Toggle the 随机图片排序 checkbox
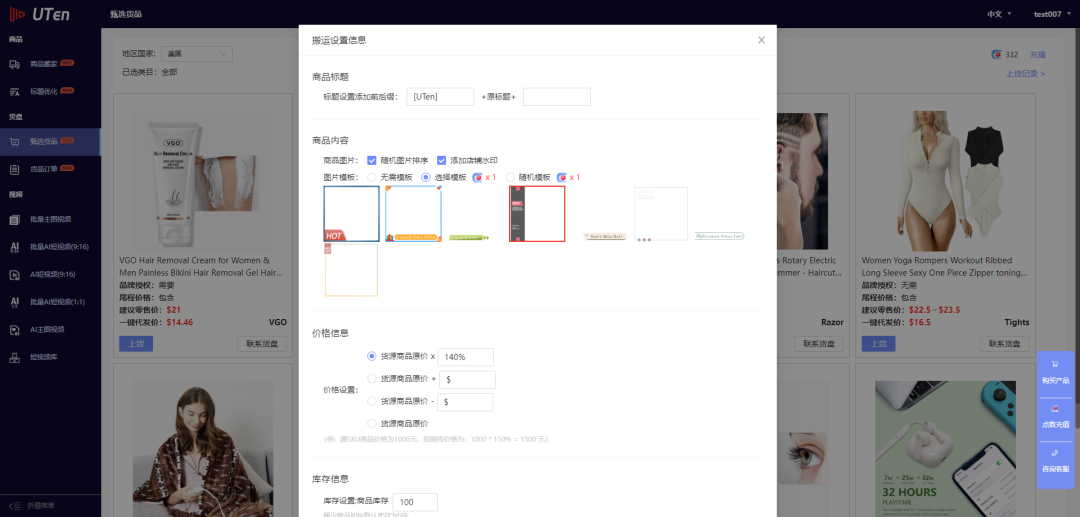Image resolution: width=1080 pixels, height=517 pixels. pyautogui.click(x=372, y=160)
